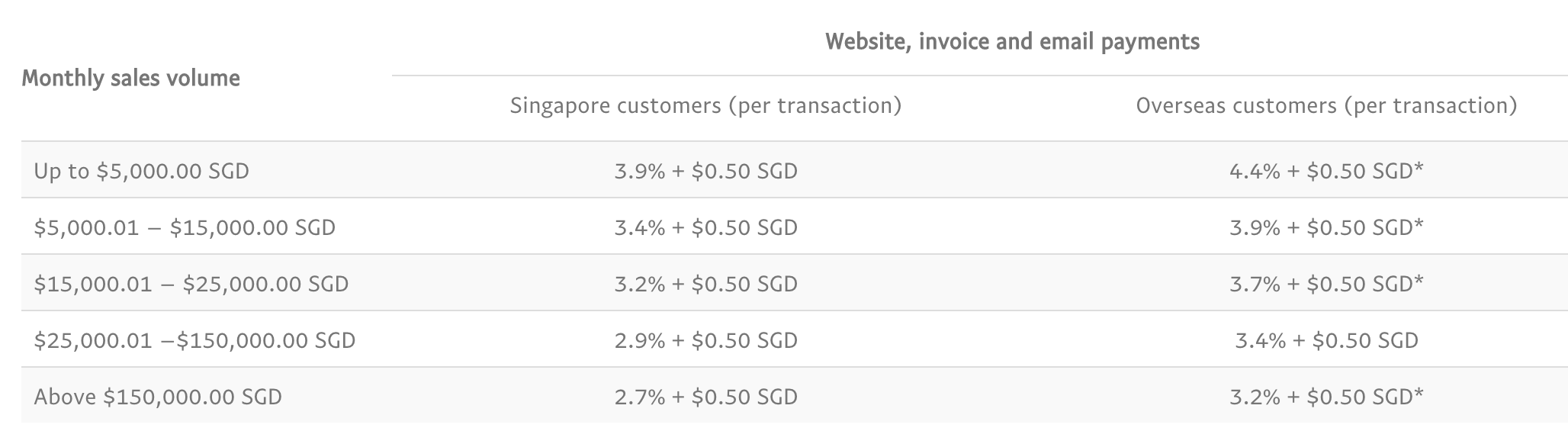The width and height of the screenshot is (1568, 444).
Task: Select the "$25,000.01 –$150,000.00 SGD" volume tier
Action: coord(194,340)
